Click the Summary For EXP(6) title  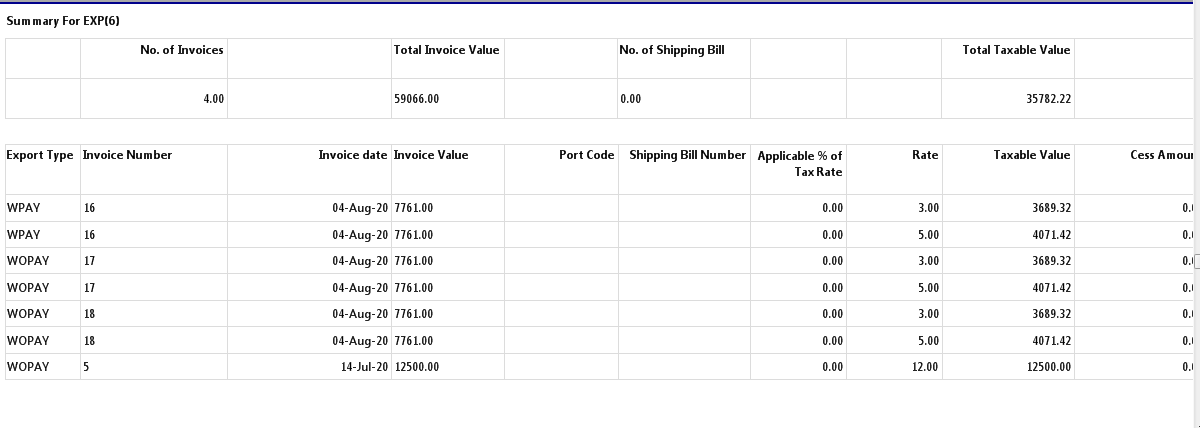(63, 21)
